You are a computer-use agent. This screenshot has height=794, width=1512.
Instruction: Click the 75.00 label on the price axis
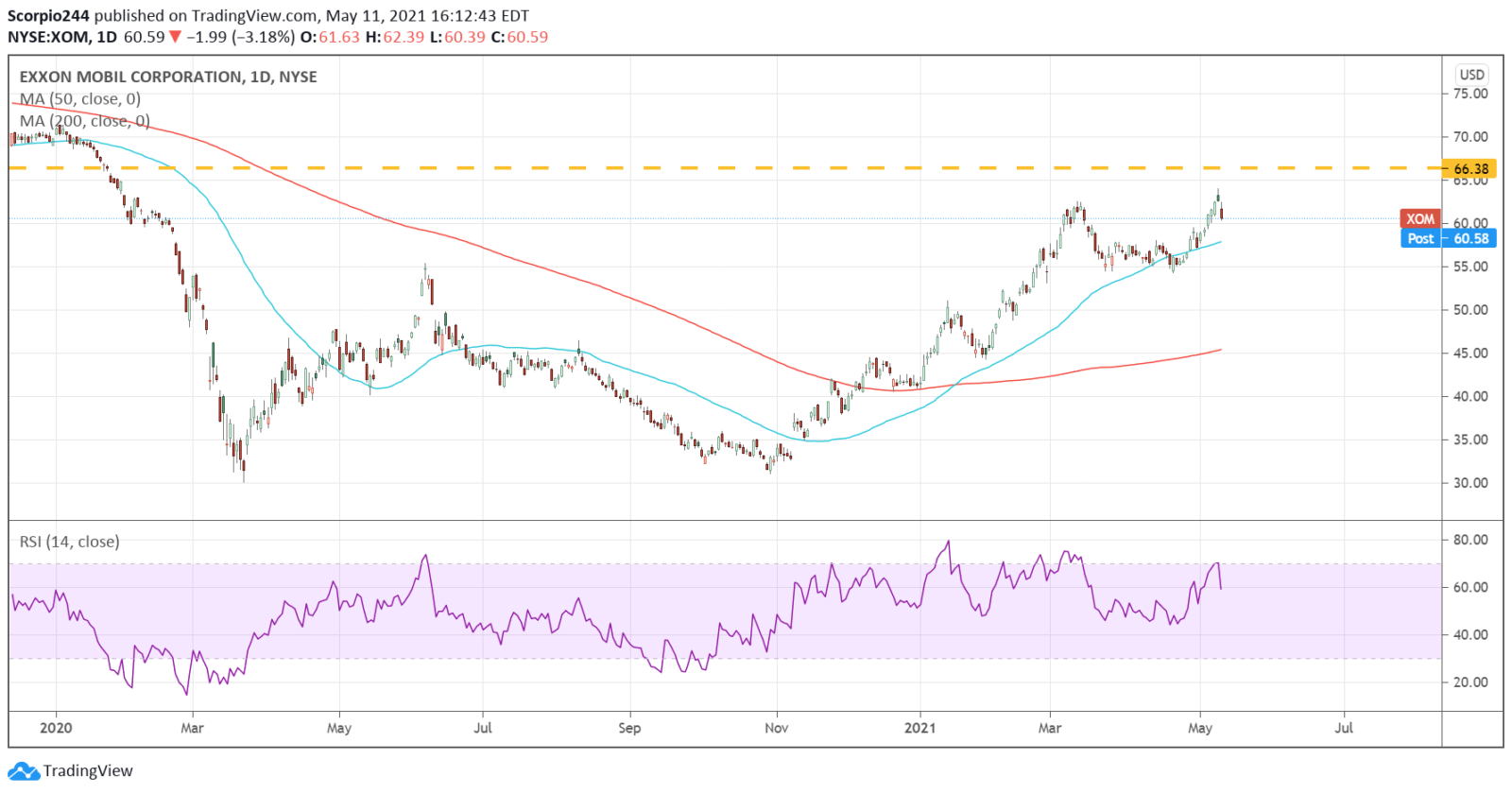click(x=1469, y=94)
